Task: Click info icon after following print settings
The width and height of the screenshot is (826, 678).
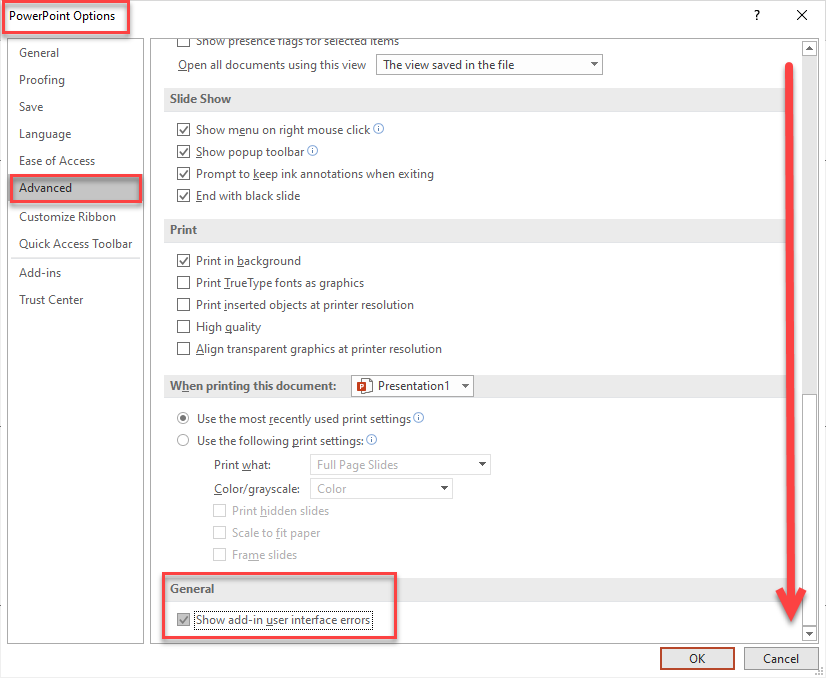Action: click(372, 440)
